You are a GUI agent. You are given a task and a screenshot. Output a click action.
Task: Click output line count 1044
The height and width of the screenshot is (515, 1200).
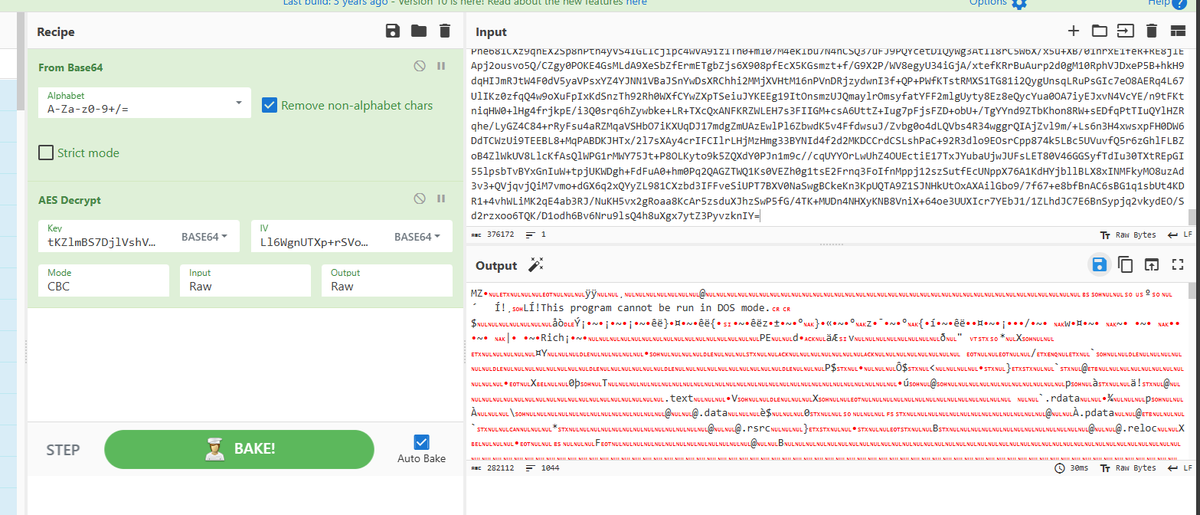542,469
